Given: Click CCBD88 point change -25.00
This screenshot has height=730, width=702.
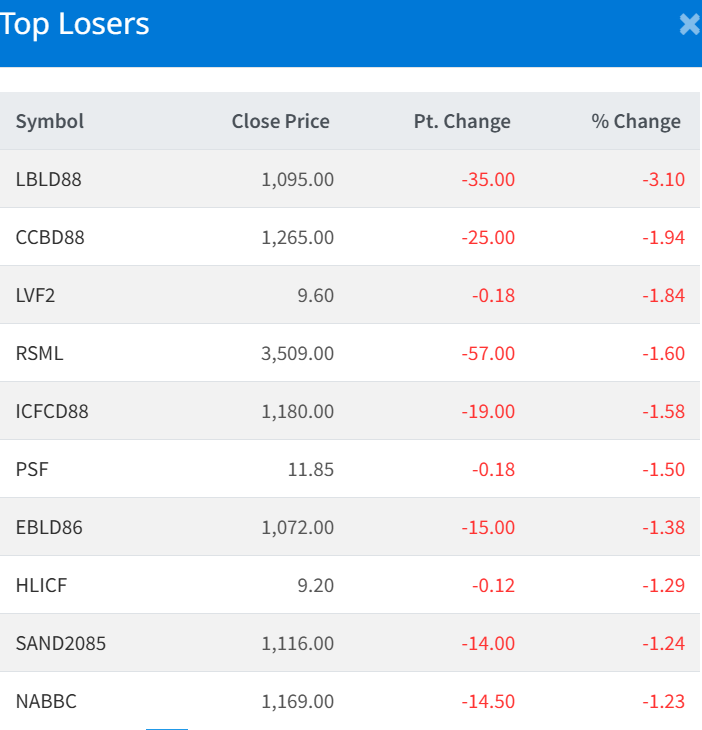Looking at the screenshot, I should coord(488,238).
